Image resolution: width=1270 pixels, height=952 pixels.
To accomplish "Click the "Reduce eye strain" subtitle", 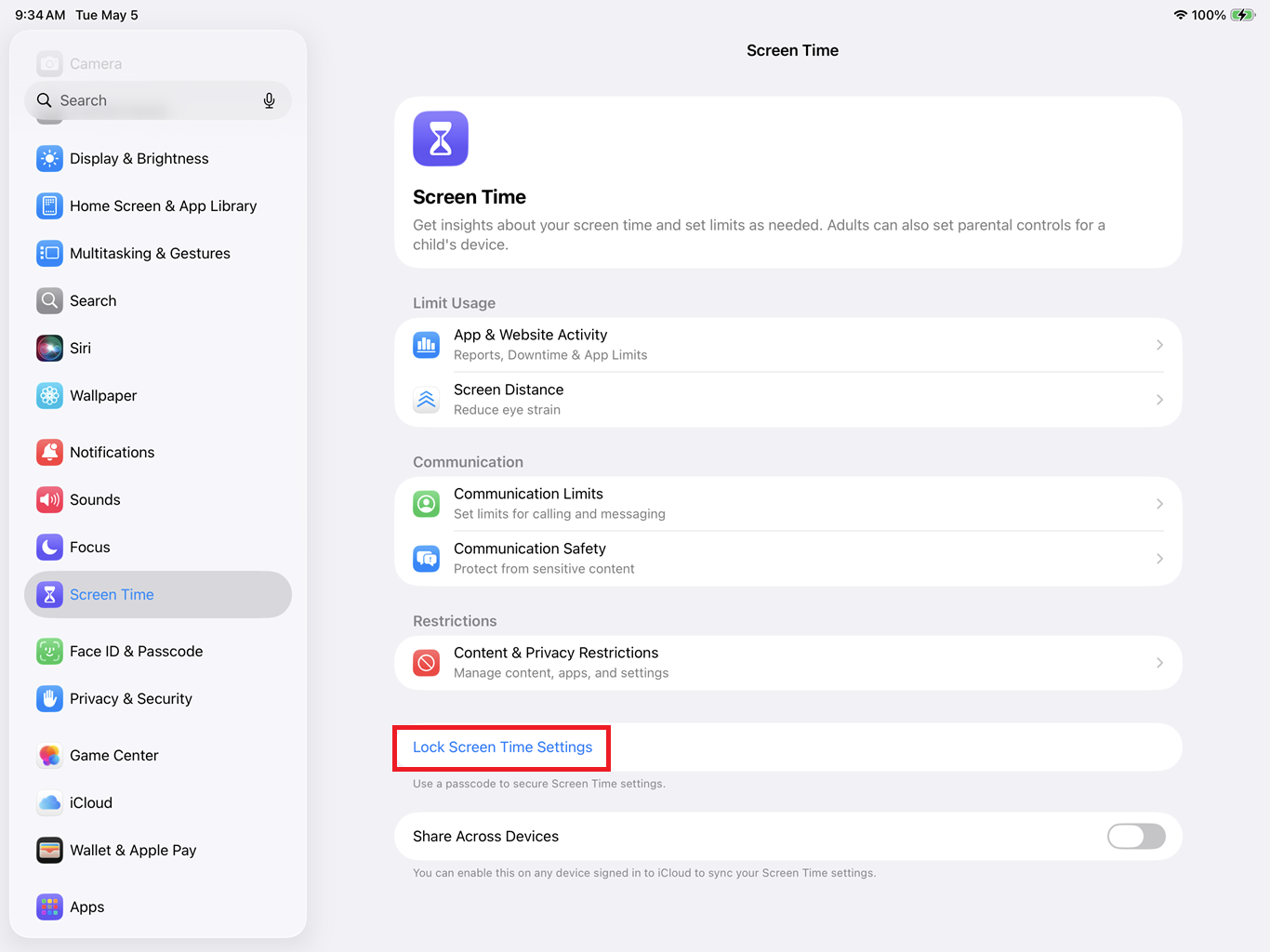I will (x=507, y=410).
